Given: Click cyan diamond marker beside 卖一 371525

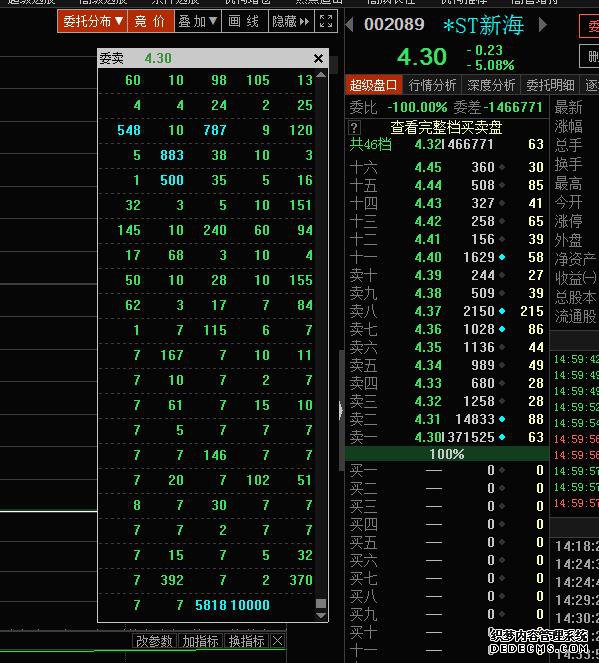Looking at the screenshot, I should (x=502, y=437).
